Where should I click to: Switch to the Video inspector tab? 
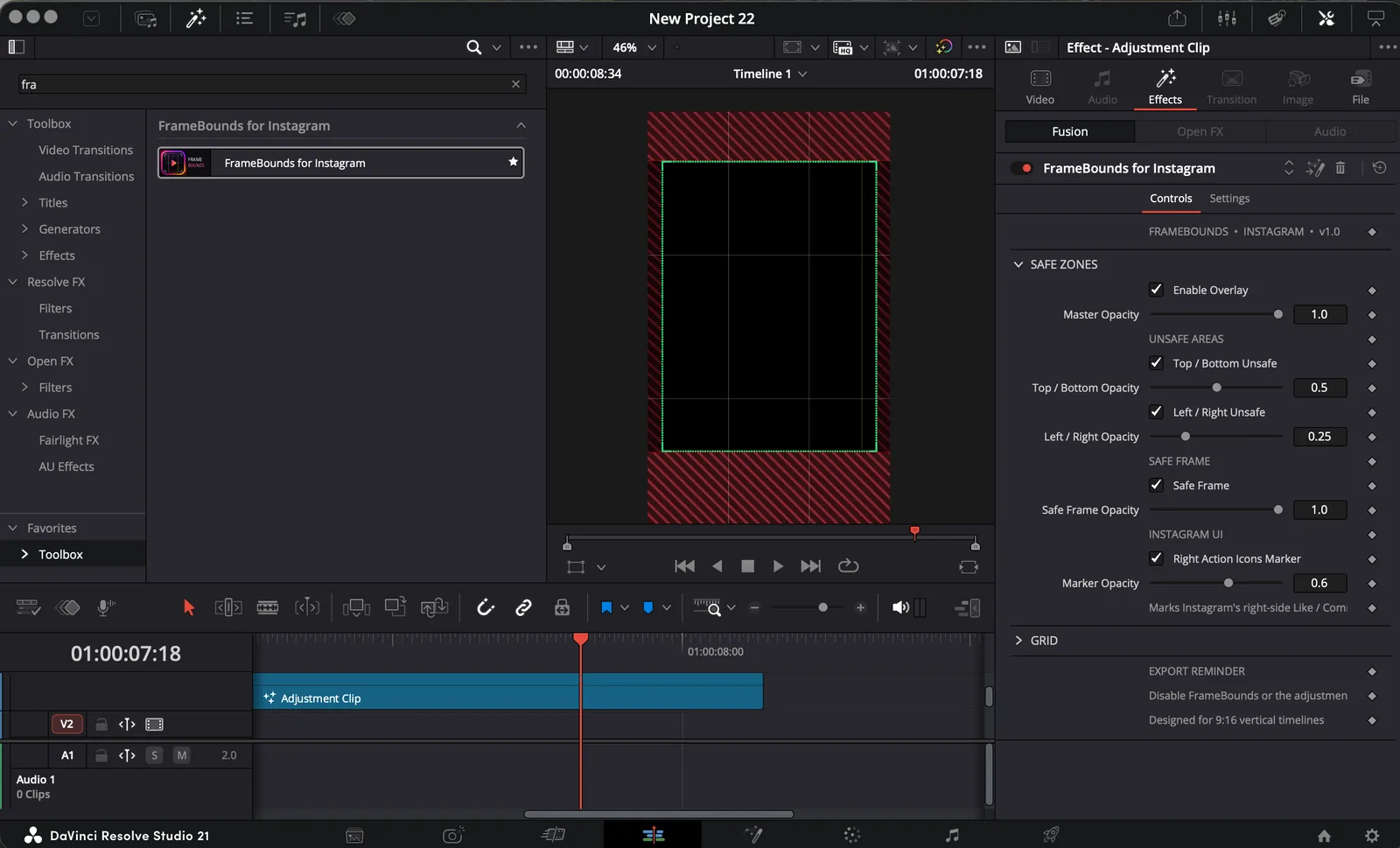(1040, 88)
